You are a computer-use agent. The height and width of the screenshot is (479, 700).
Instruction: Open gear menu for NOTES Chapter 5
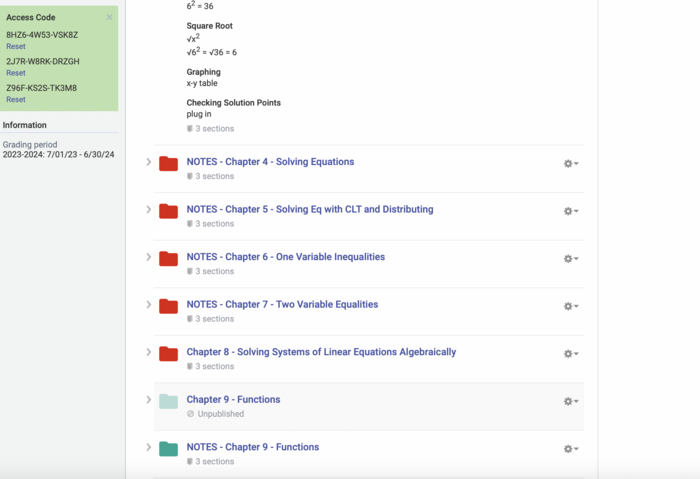(570, 211)
